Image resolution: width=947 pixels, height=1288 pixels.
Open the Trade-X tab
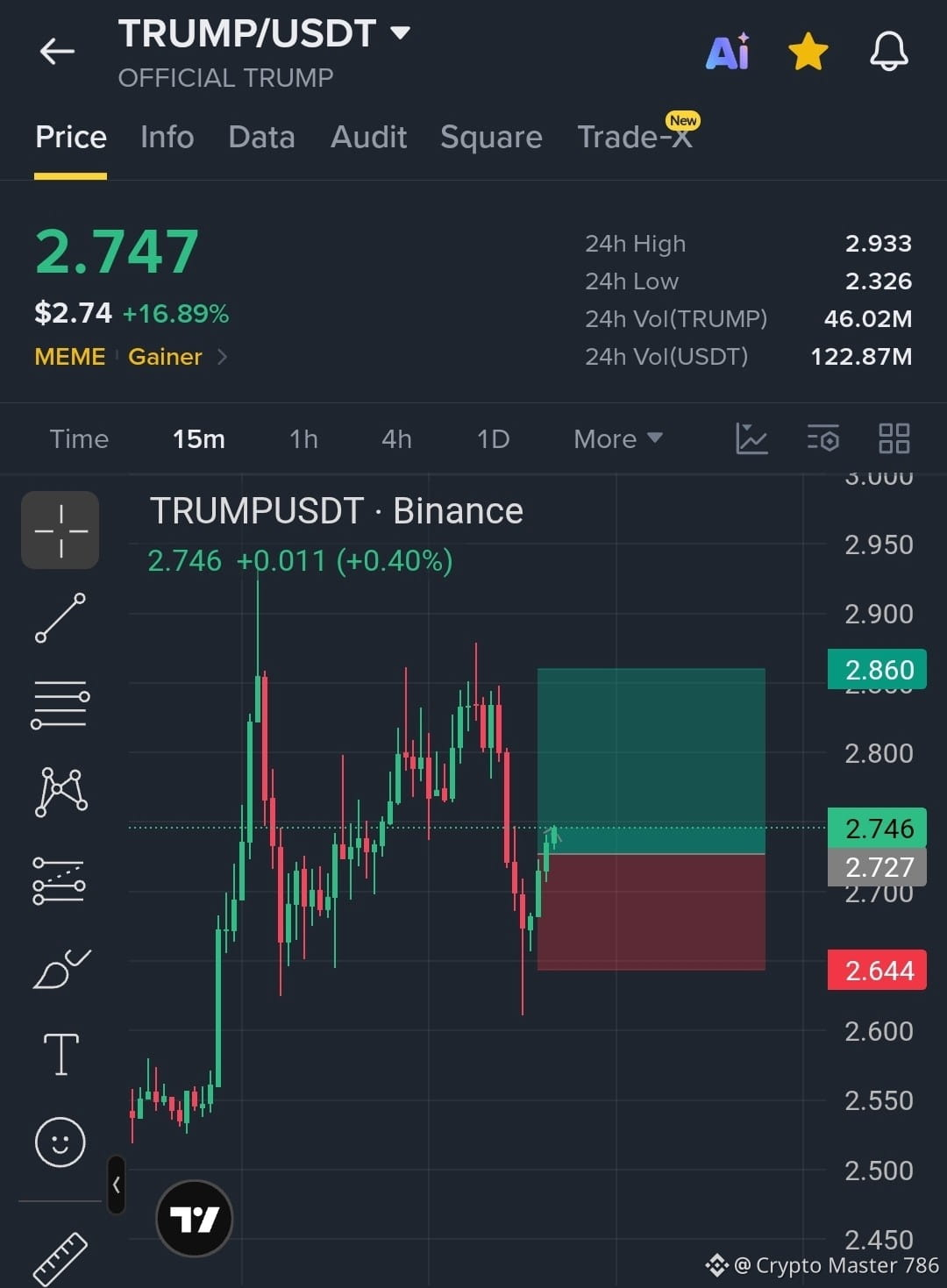coord(635,138)
